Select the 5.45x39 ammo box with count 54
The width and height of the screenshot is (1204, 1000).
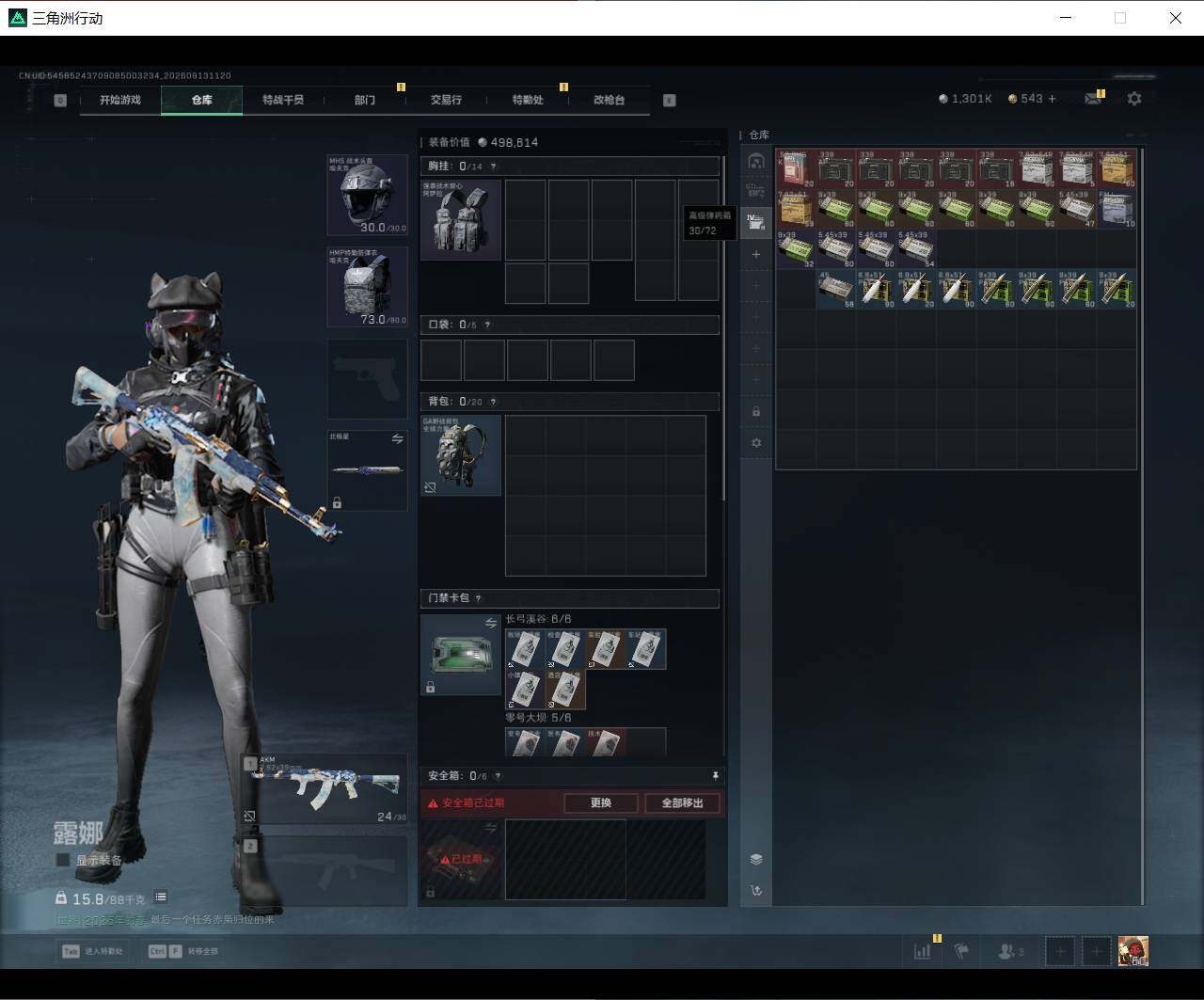point(916,249)
